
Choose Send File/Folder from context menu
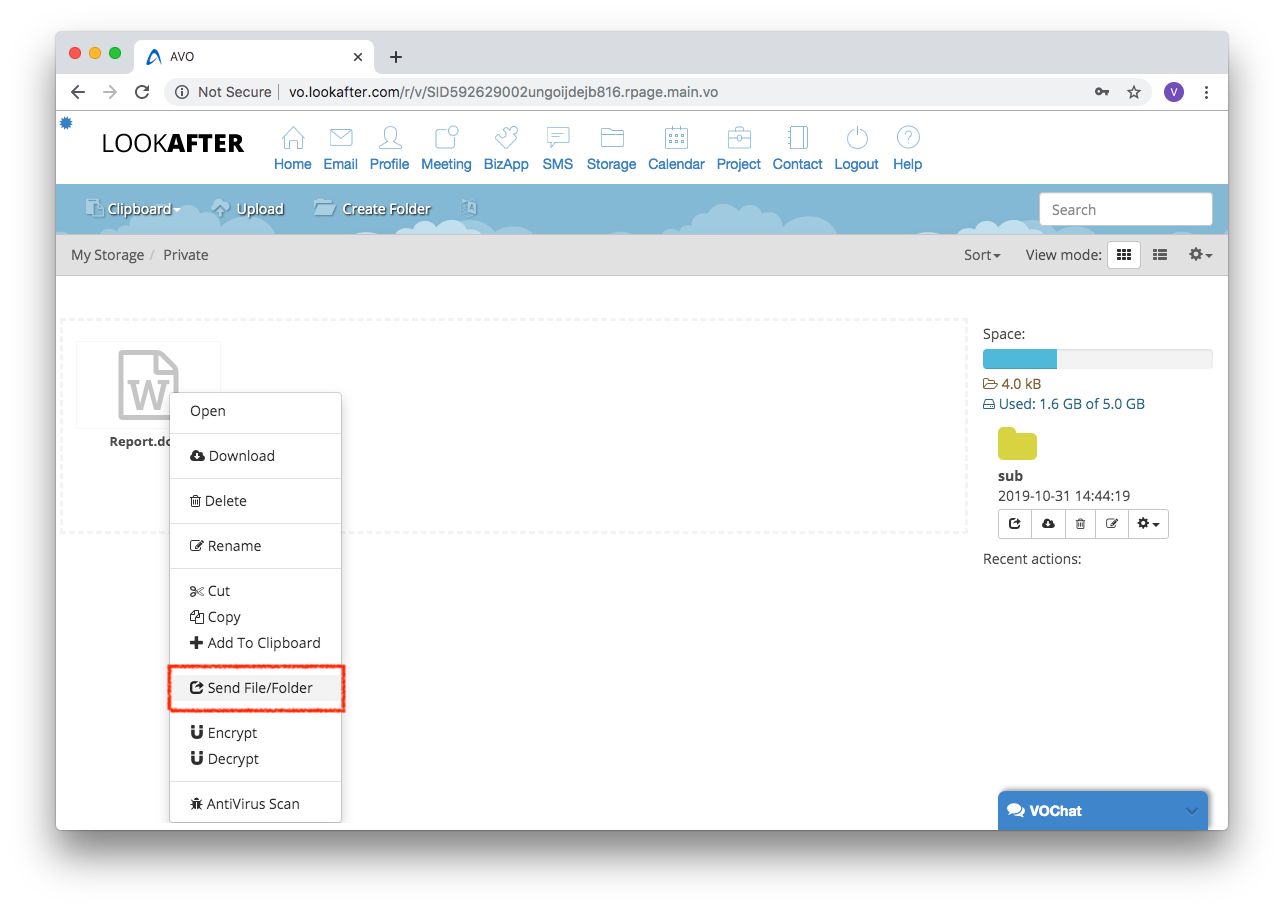click(x=259, y=688)
